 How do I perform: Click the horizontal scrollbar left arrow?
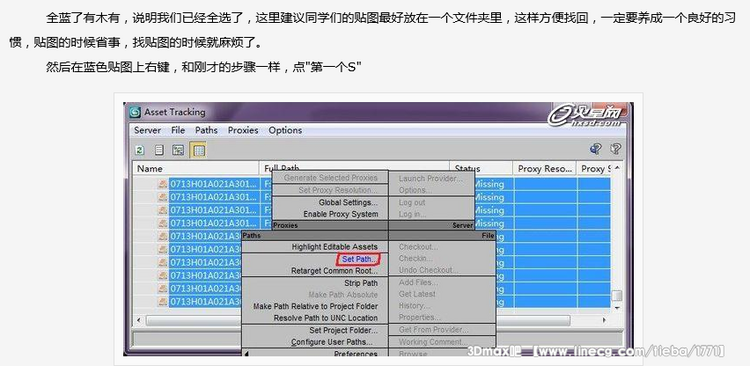[x=139, y=320]
